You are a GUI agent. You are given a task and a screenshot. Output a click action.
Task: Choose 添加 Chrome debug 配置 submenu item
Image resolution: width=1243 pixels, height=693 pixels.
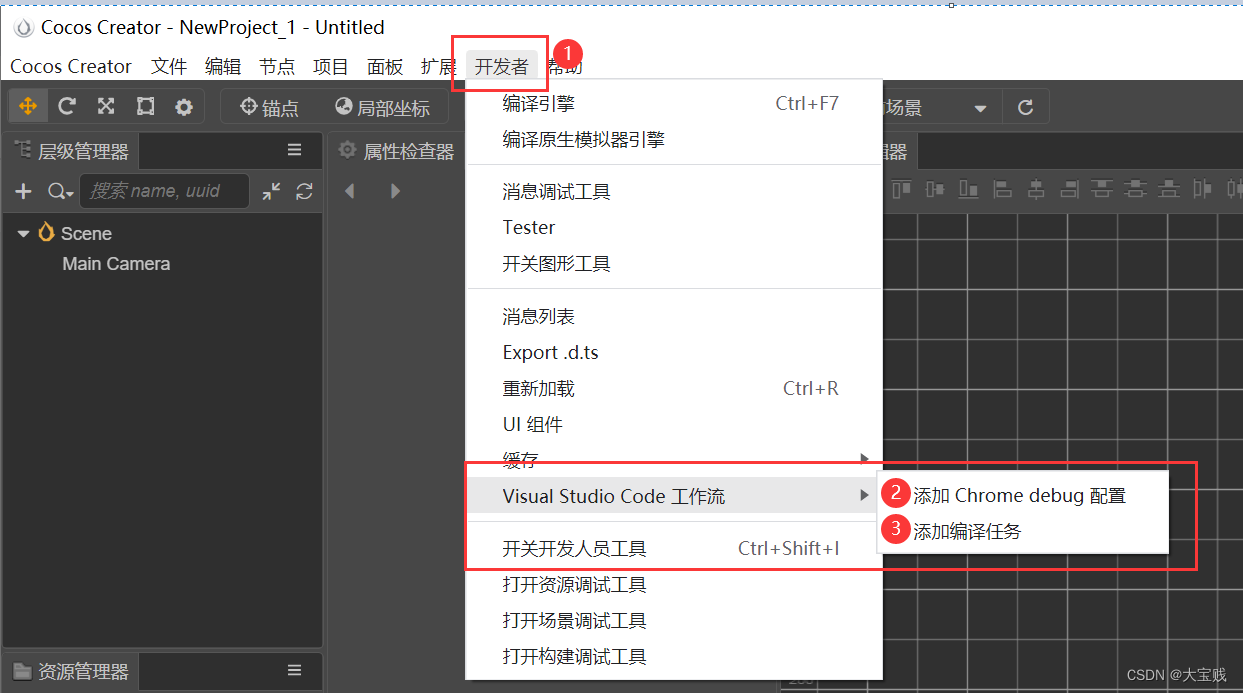[1019, 496]
